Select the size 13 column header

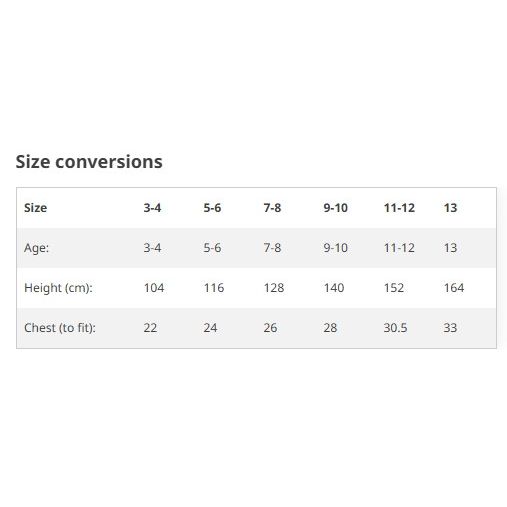(450, 208)
